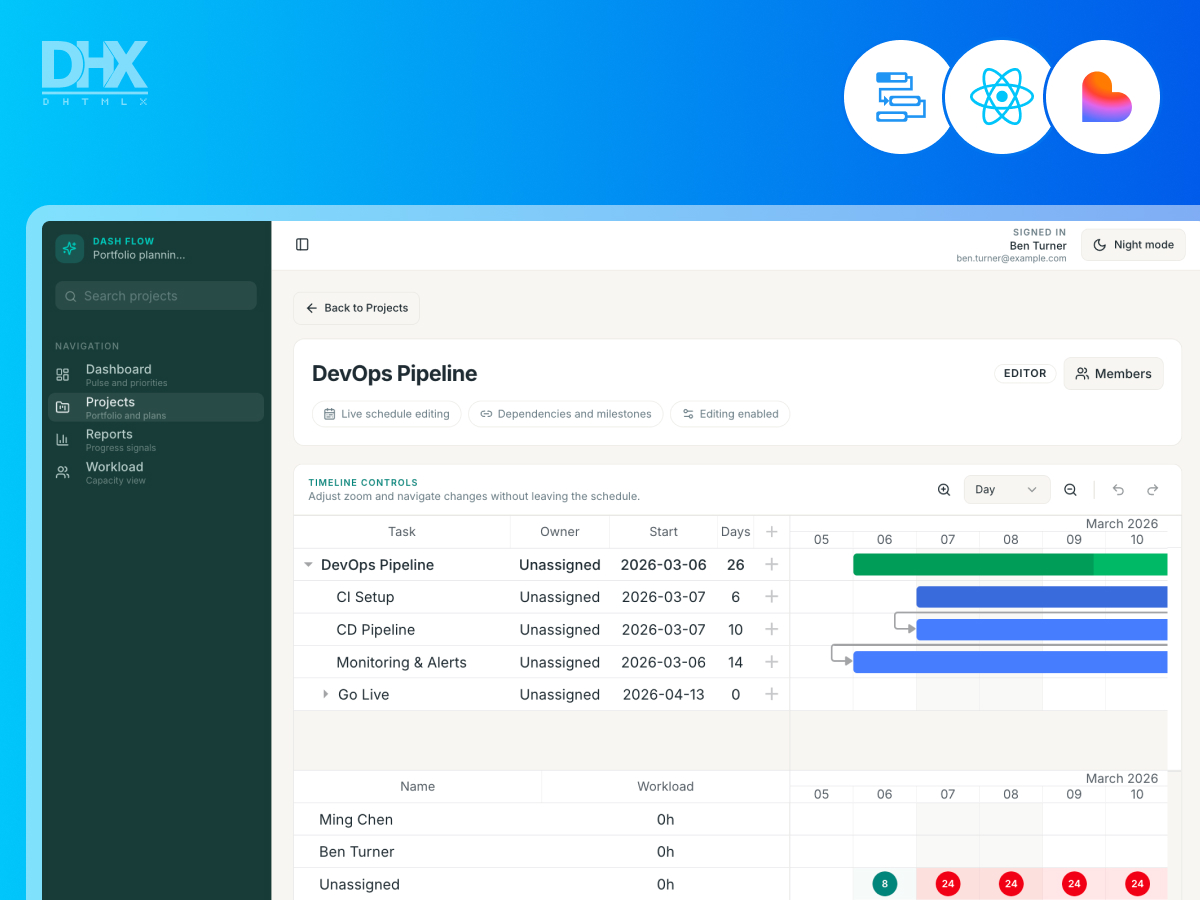Image resolution: width=1200 pixels, height=900 pixels.
Task: Click the green 8 workload marker
Action: [x=884, y=884]
